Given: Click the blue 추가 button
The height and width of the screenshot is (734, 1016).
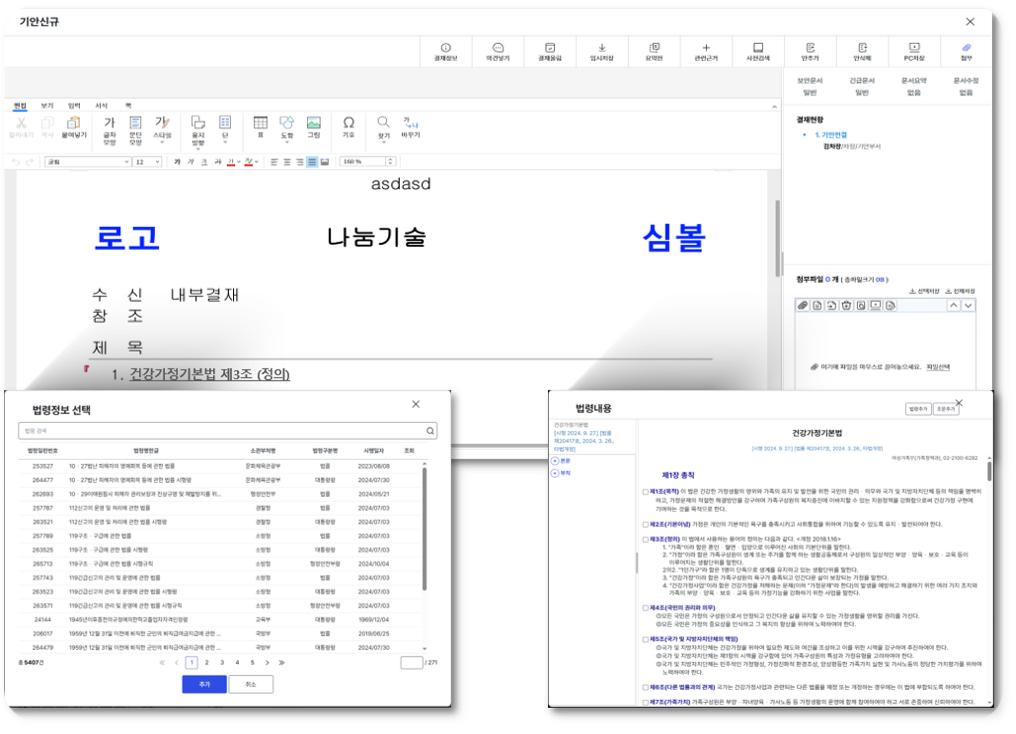Looking at the screenshot, I should point(204,684).
